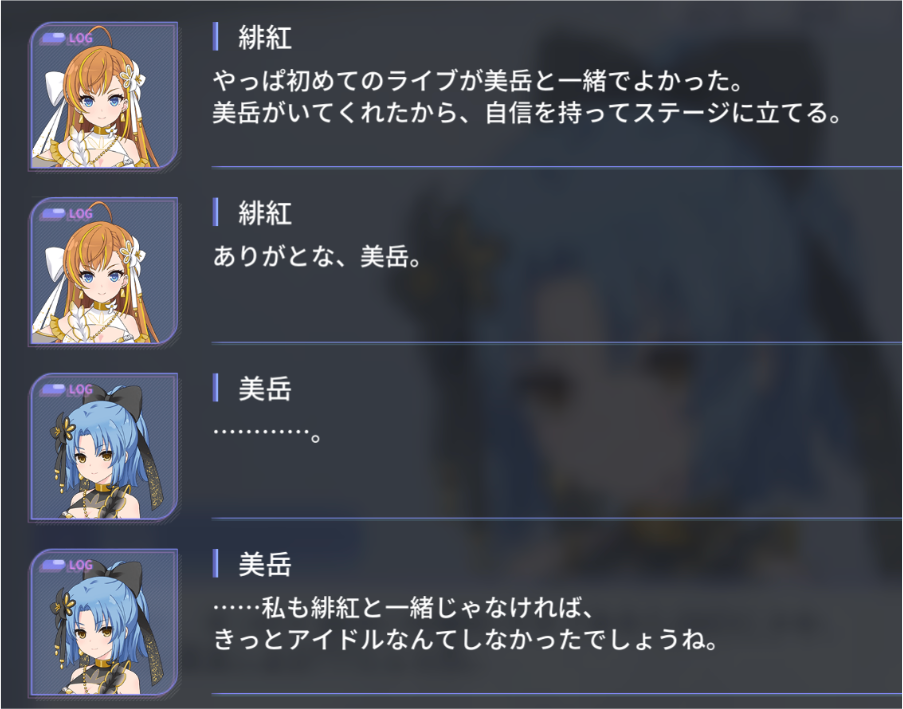Replay the line 美岳がいてくれたから、自信を持って
This screenshot has width=903, height=709.
528,113
